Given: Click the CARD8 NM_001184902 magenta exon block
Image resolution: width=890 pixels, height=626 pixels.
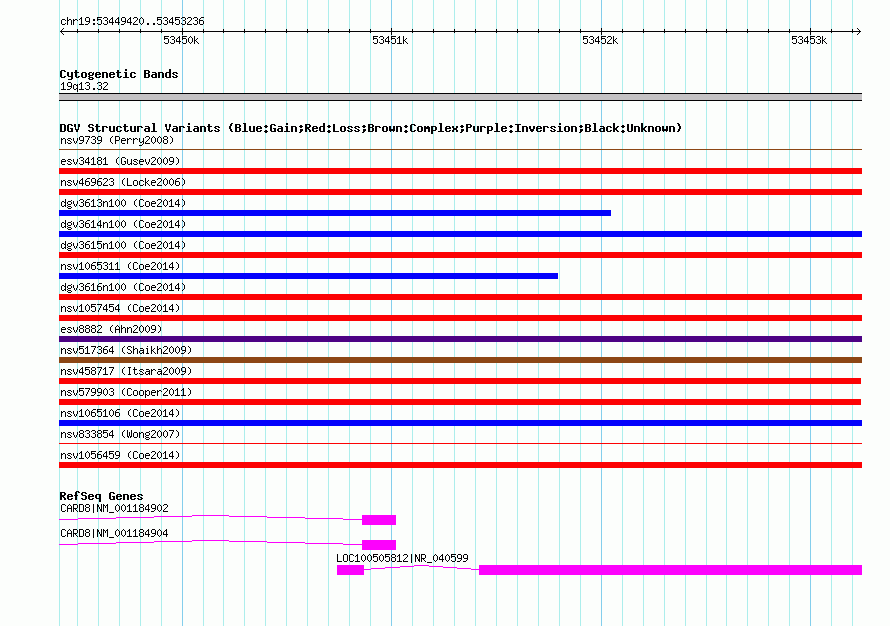Looking at the screenshot, I should 379,520.
